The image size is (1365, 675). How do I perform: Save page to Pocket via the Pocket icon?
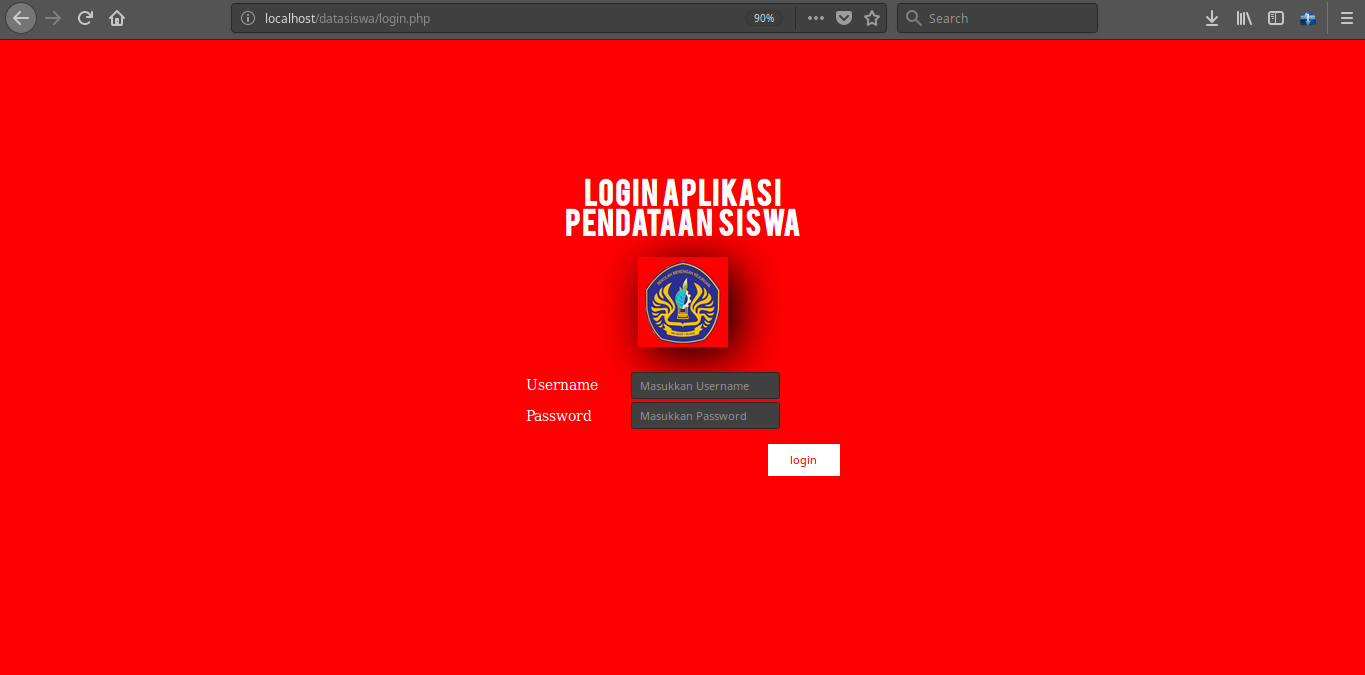[844, 17]
